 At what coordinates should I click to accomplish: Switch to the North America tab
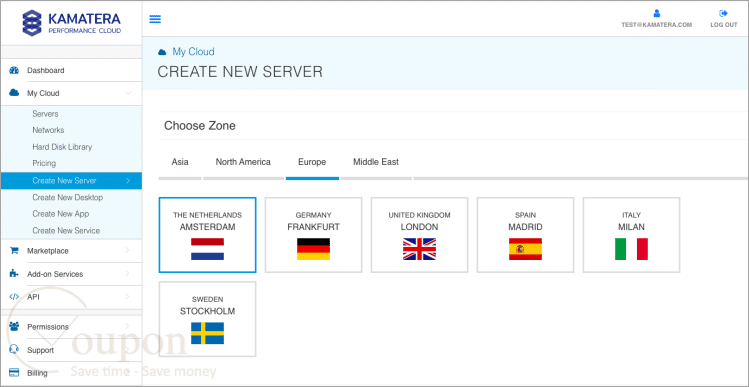tap(243, 162)
